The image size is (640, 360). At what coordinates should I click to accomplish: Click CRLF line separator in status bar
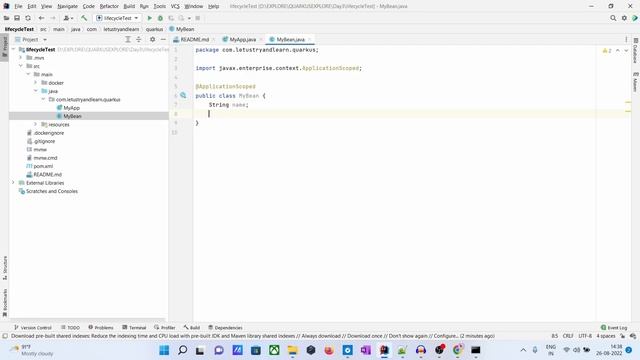568,336
